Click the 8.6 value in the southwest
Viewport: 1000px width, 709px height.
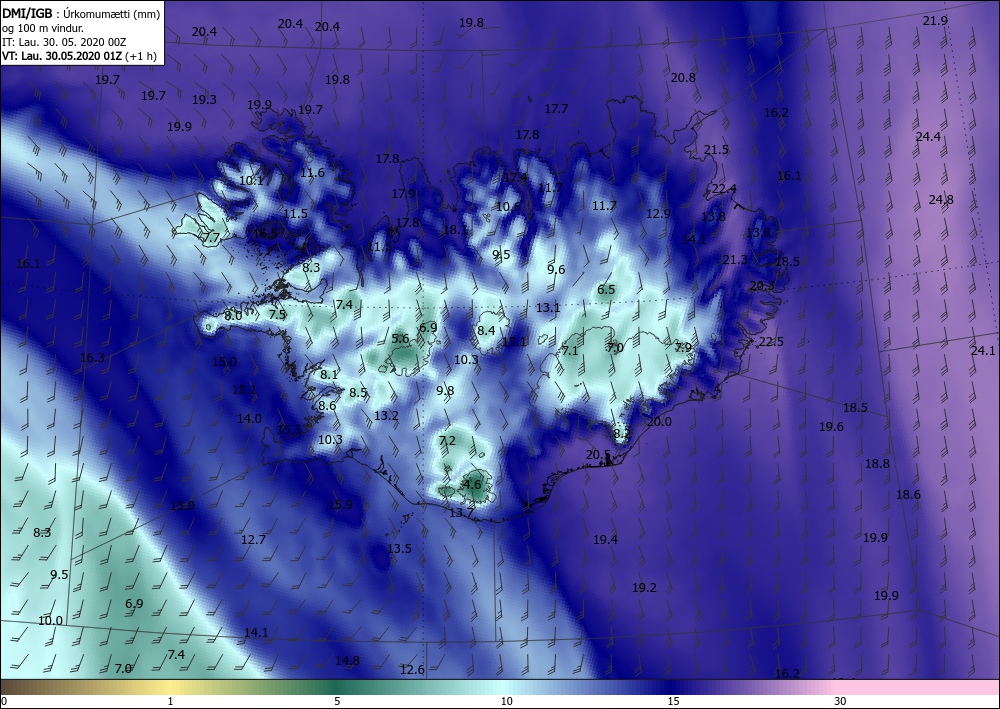327,406
